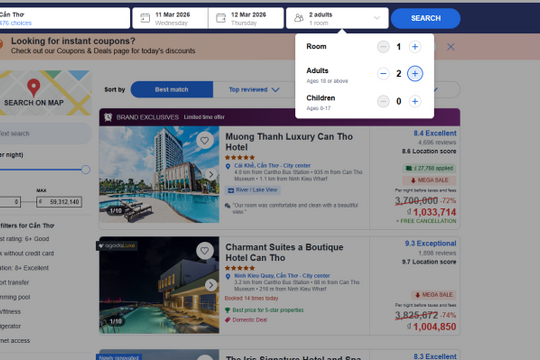Open the check-in date 11 Mar 2026
This screenshot has height=360, width=540.
170,18
